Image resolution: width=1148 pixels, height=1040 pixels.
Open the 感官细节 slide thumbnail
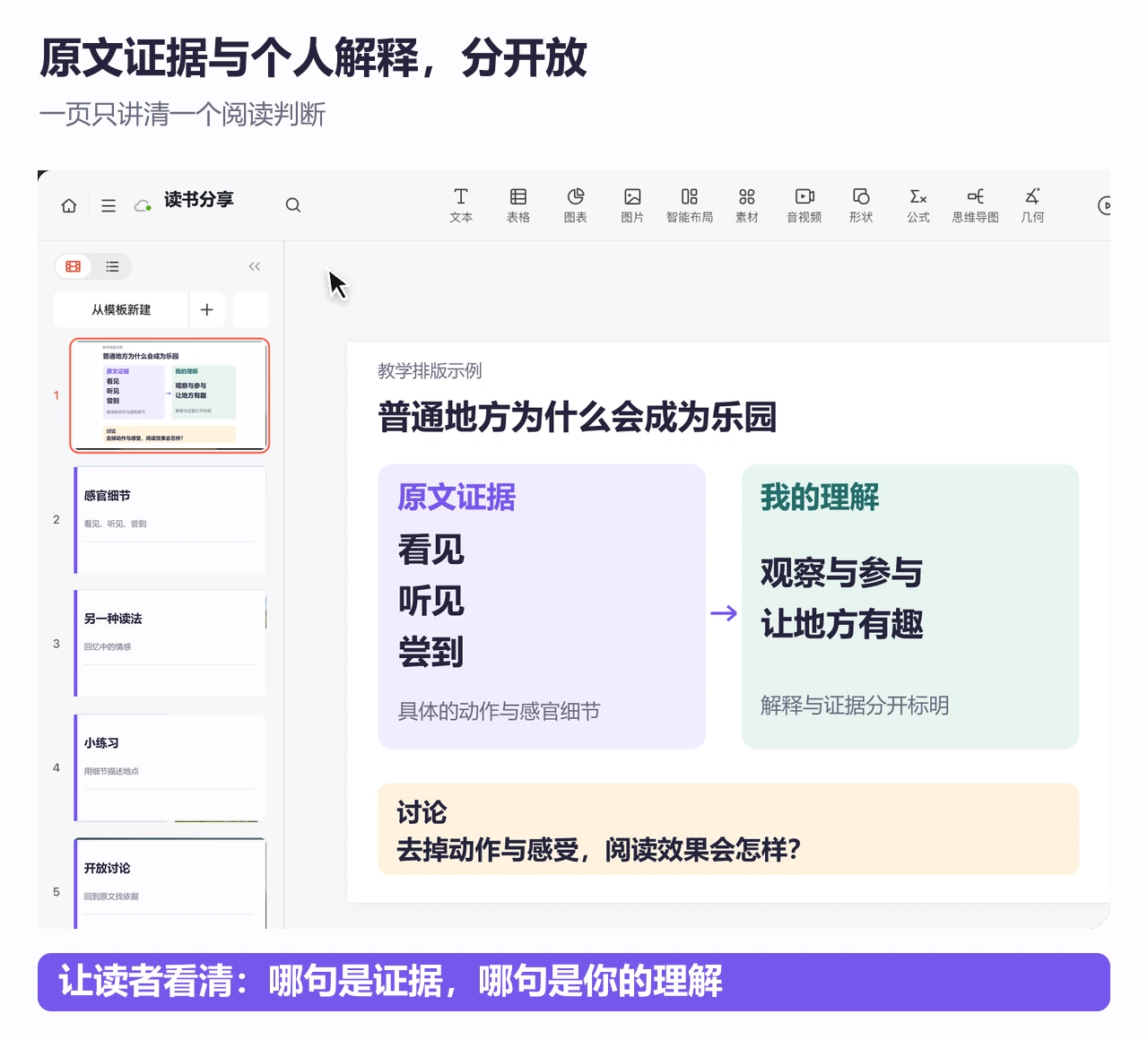click(x=170, y=520)
